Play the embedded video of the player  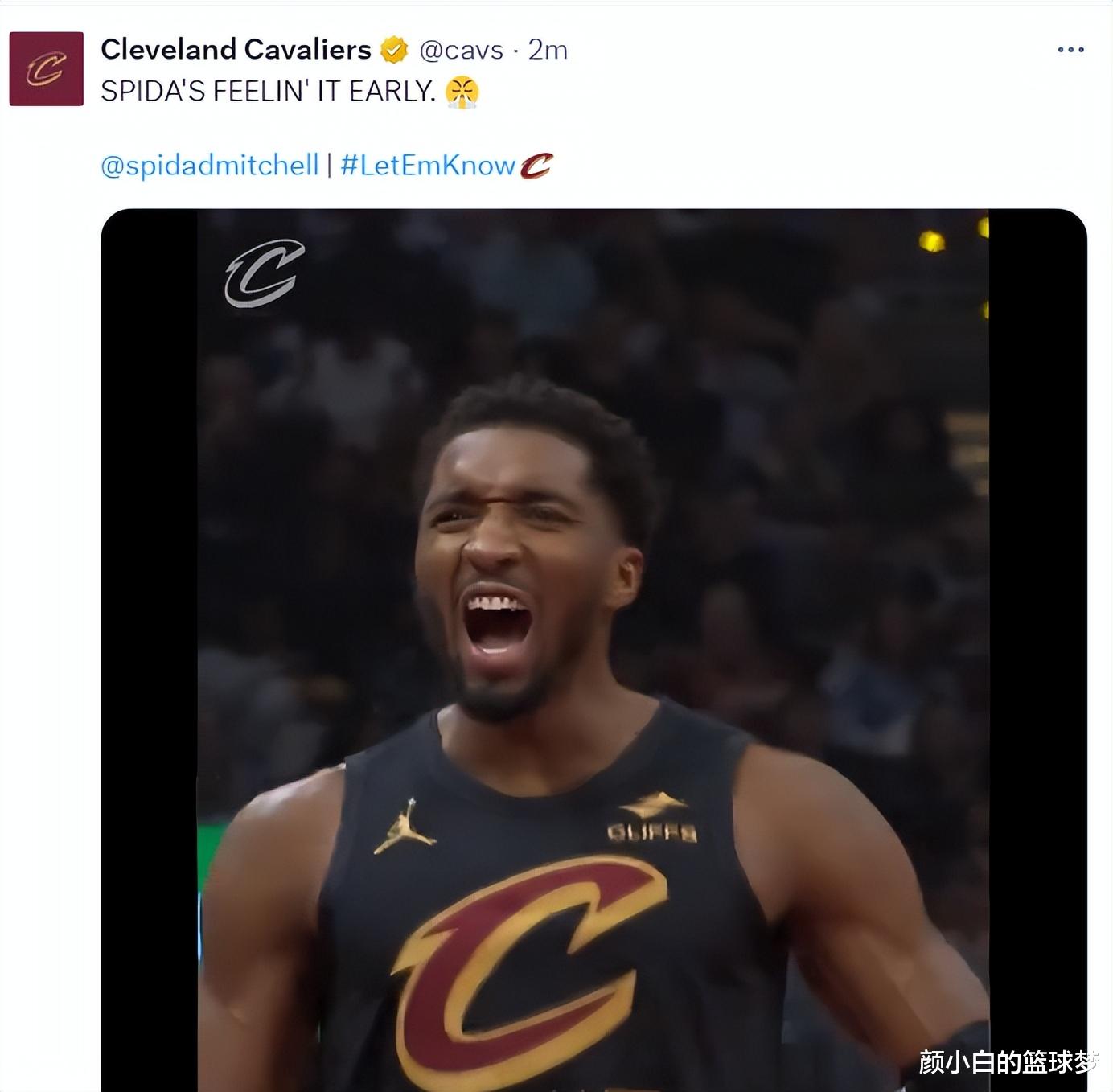point(593,650)
